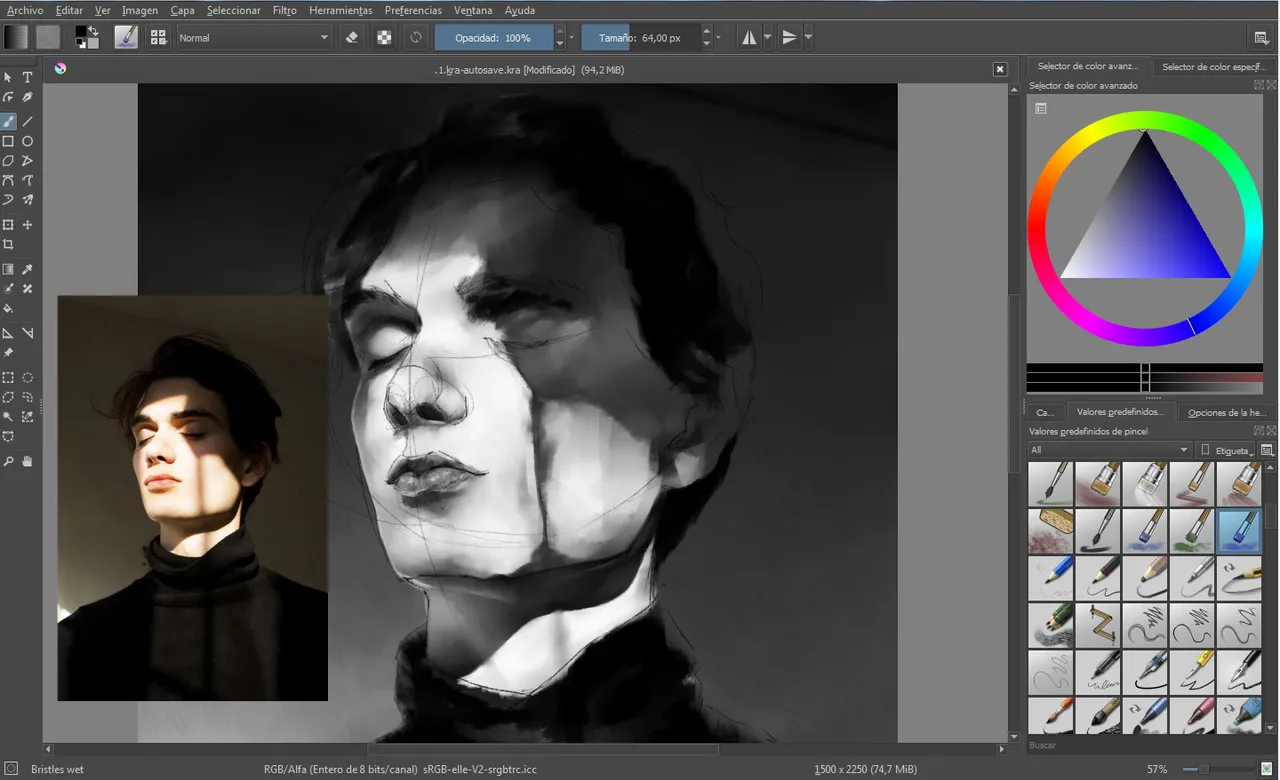Select the blue pencil brush preset
Viewport: 1280px width, 780px height.
pyautogui.click(x=1051, y=578)
